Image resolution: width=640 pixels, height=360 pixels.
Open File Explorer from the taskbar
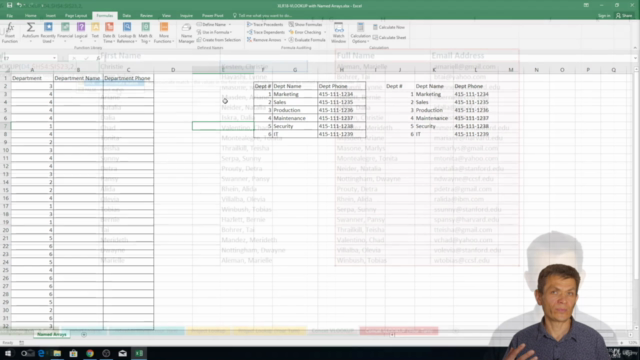pos(57,353)
